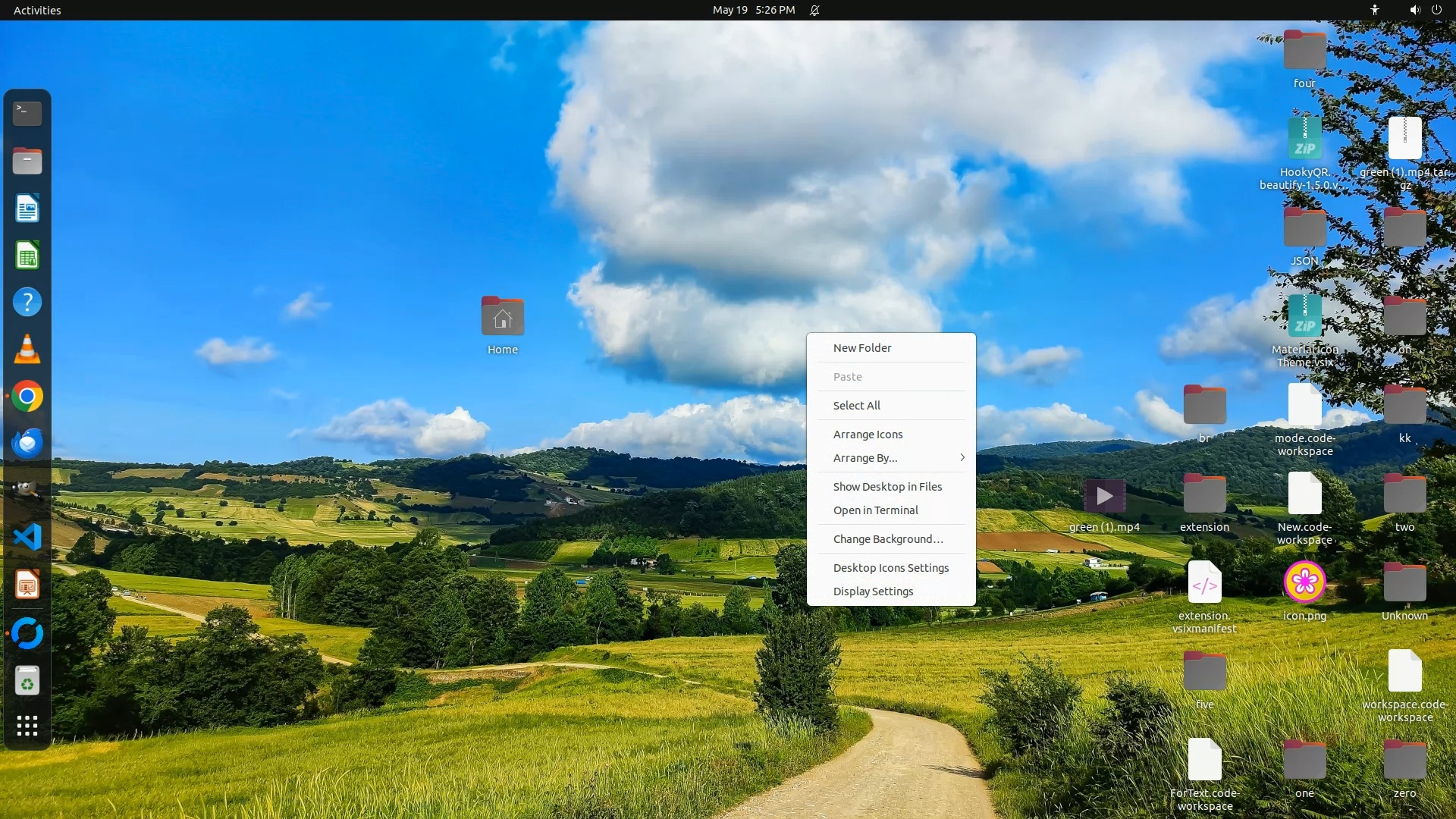This screenshot has height=819, width=1456.
Task: Click Open in Terminal option
Action: (x=875, y=510)
